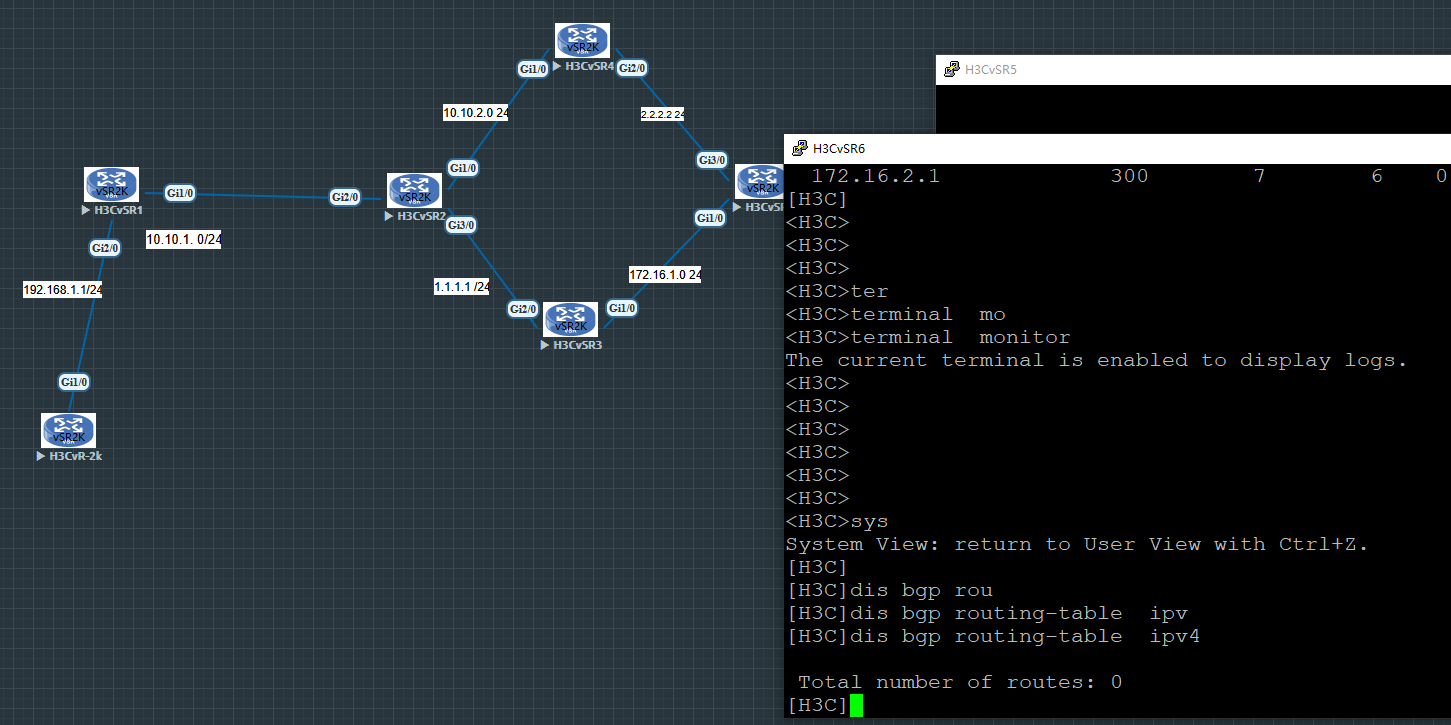Click the green cursor at the terminal prompt
Image resolution: width=1451 pixels, height=725 pixels.
point(855,706)
